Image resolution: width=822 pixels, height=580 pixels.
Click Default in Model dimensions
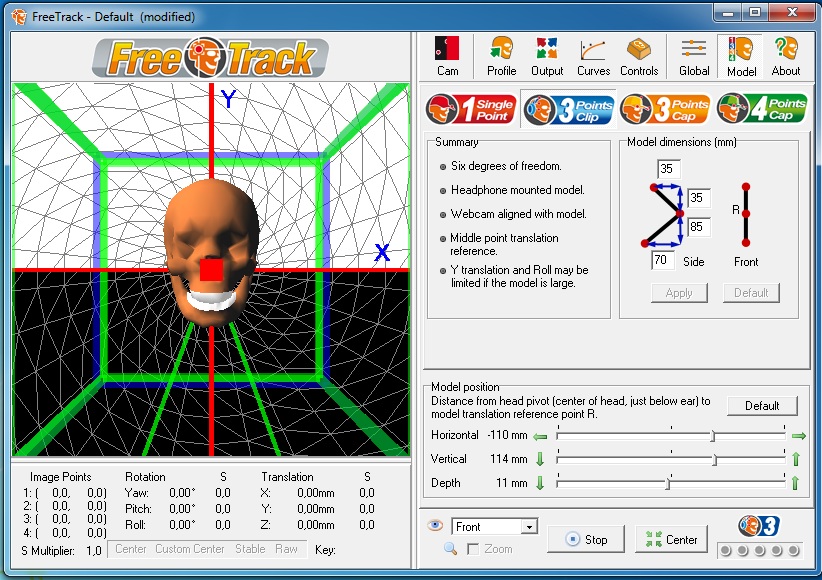(x=751, y=293)
